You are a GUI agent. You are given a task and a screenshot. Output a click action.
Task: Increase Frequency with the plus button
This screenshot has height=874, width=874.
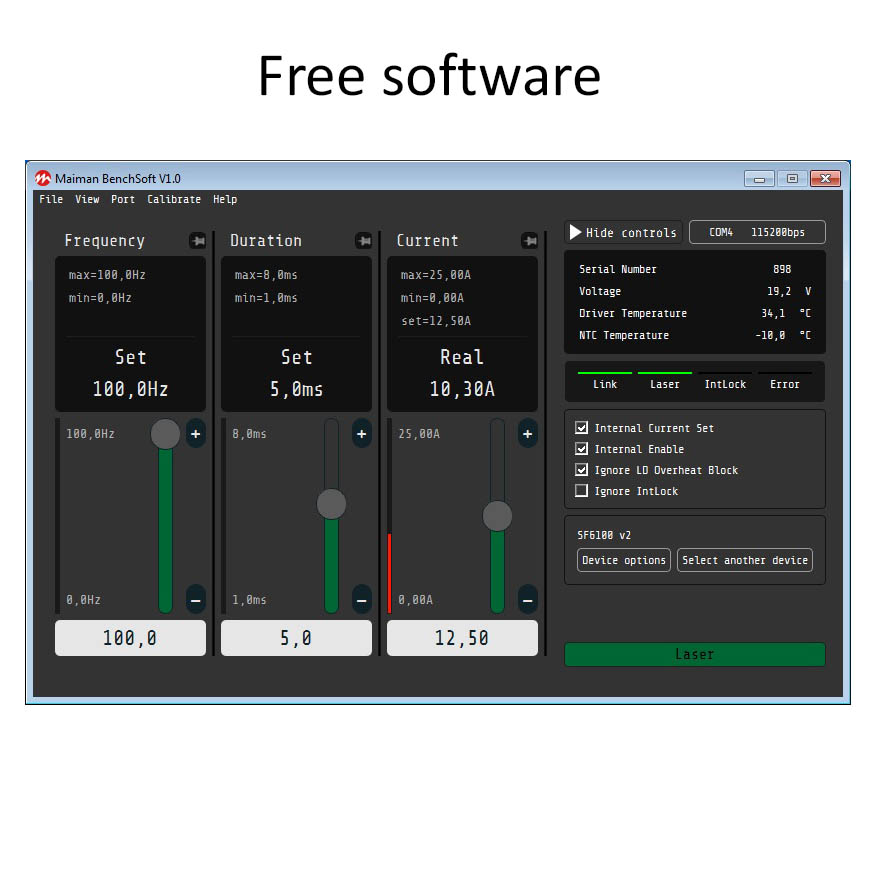(196, 434)
